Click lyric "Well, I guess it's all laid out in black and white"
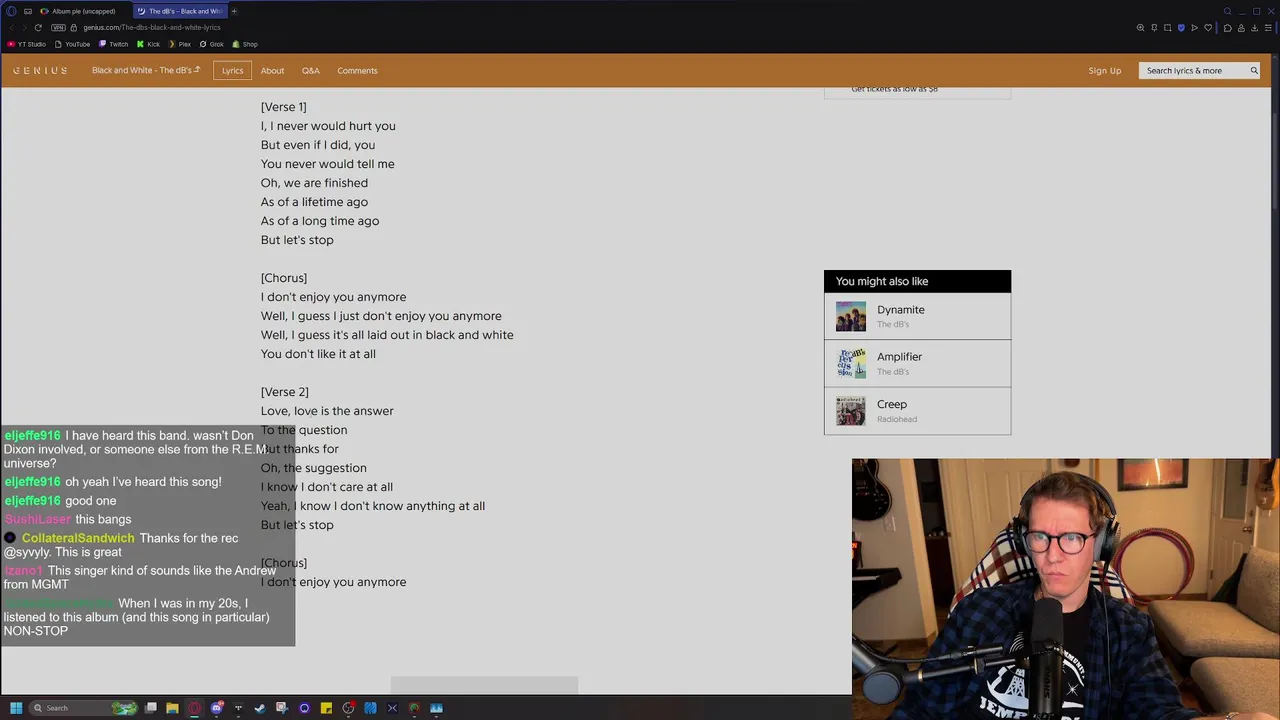This screenshot has height=720, width=1280. 387,335
